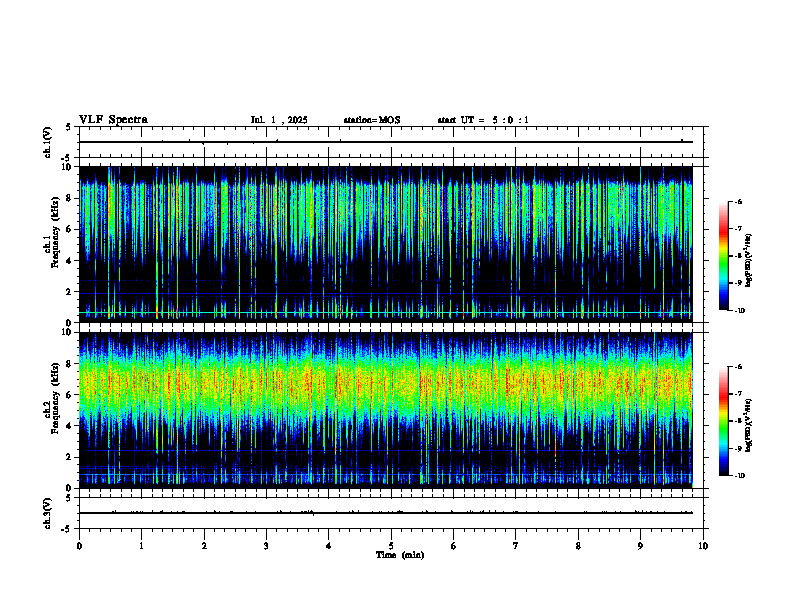792x612 pixels.
Task: Click the "8" tick on the time axis
Action: [578, 546]
